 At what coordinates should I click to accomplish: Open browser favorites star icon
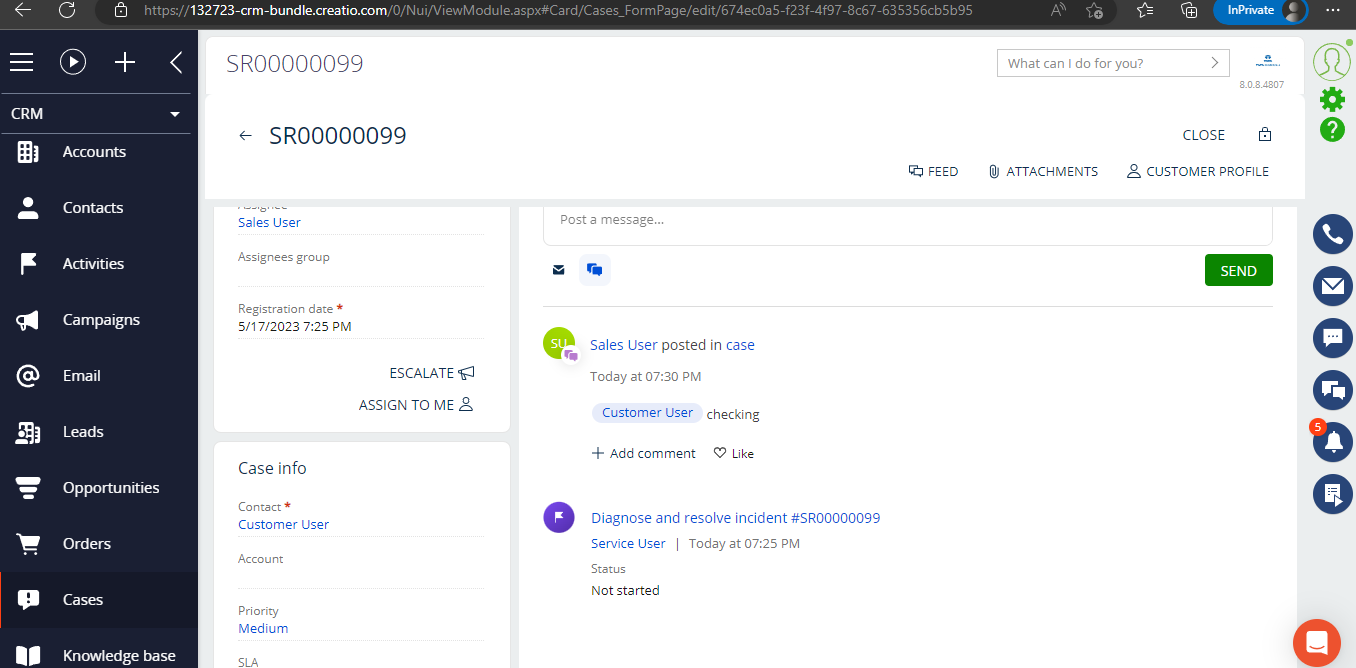tap(1145, 10)
